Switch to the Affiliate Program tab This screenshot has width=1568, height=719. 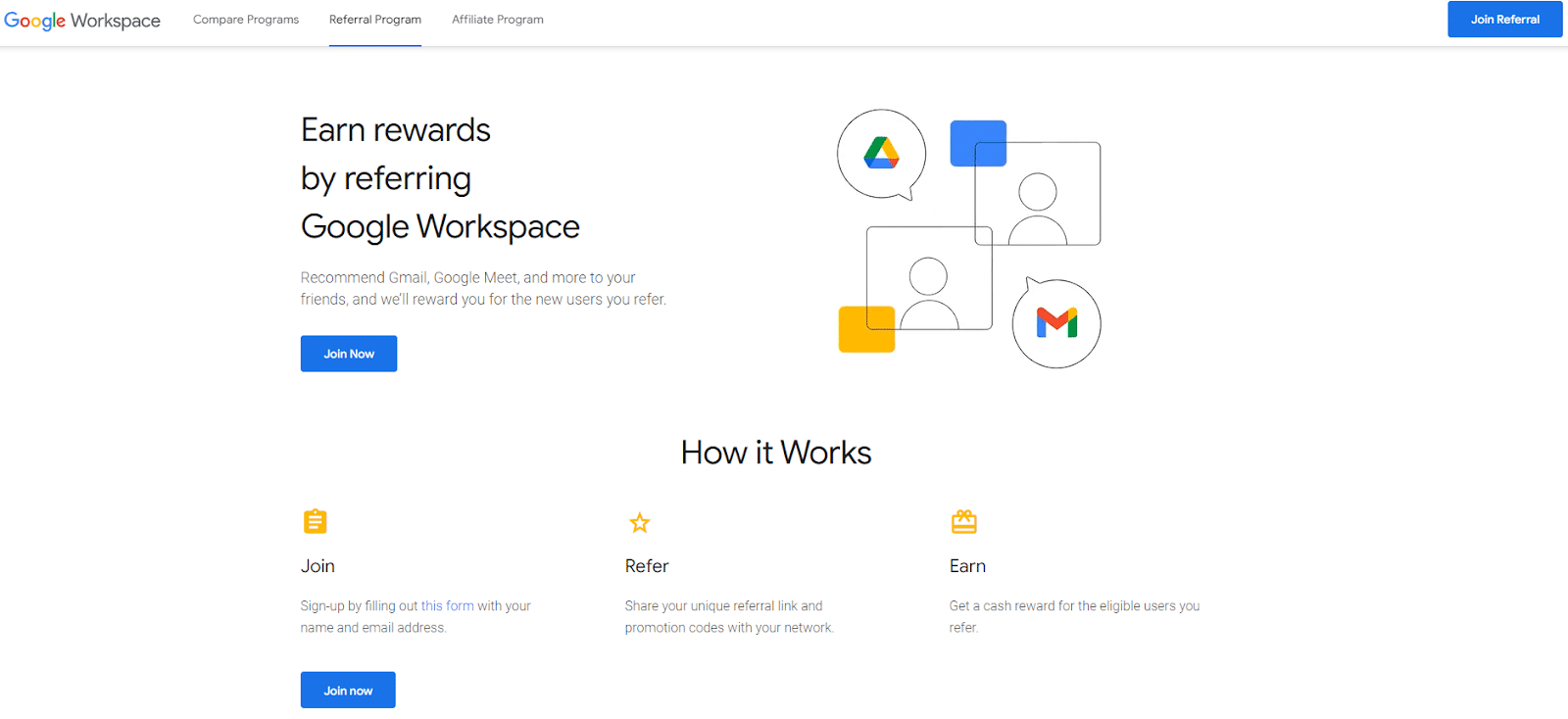point(498,20)
